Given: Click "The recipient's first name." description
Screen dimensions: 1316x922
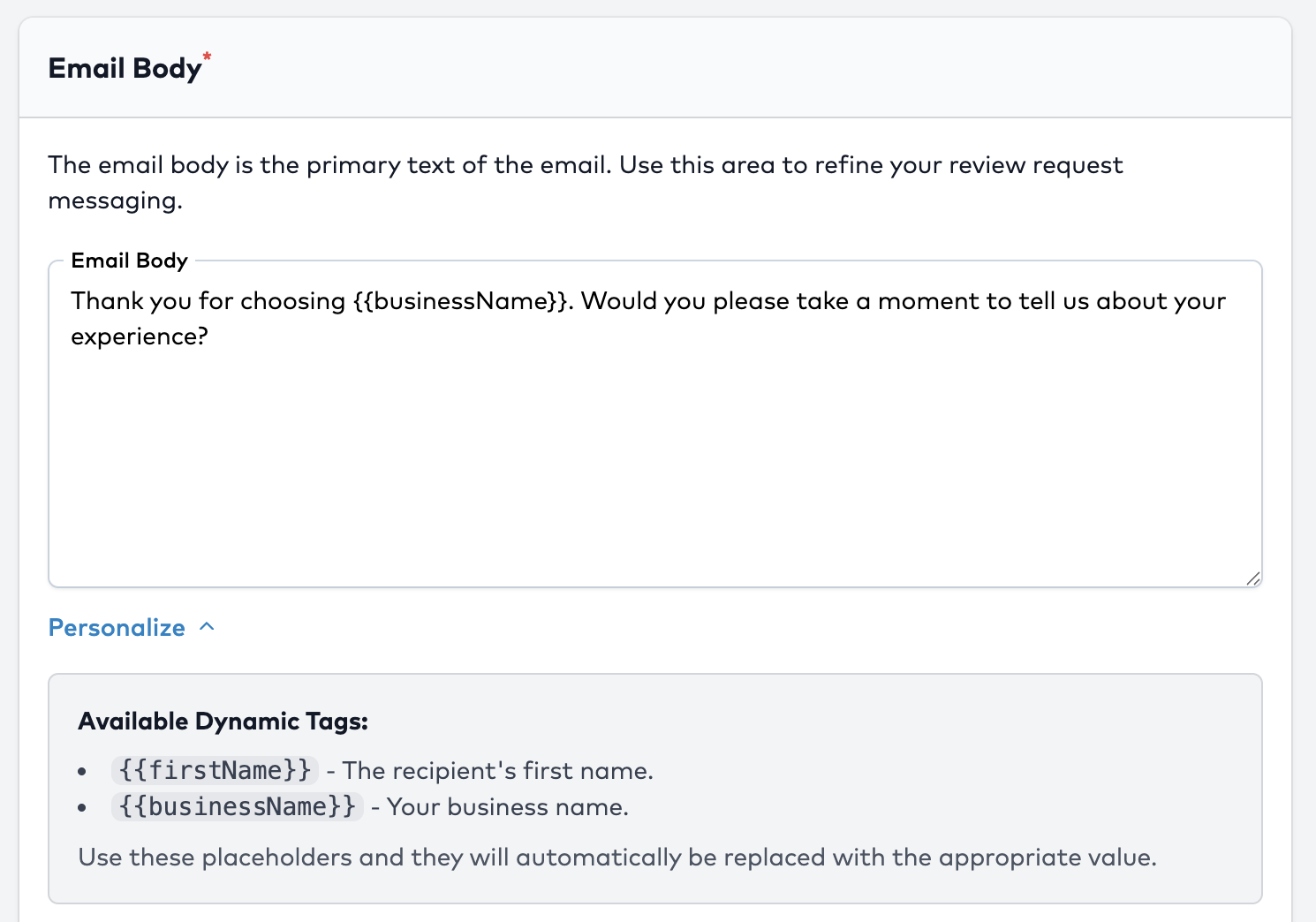Looking at the screenshot, I should click(x=497, y=771).
